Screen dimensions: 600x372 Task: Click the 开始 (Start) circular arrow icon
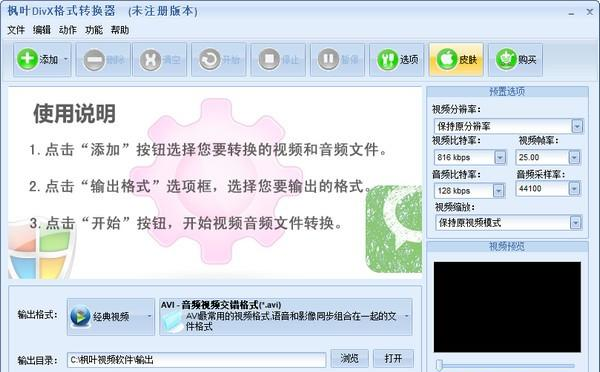coord(210,60)
